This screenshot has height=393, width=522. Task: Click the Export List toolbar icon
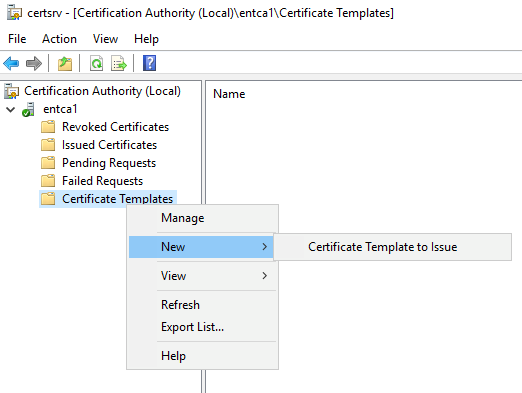click(x=119, y=63)
